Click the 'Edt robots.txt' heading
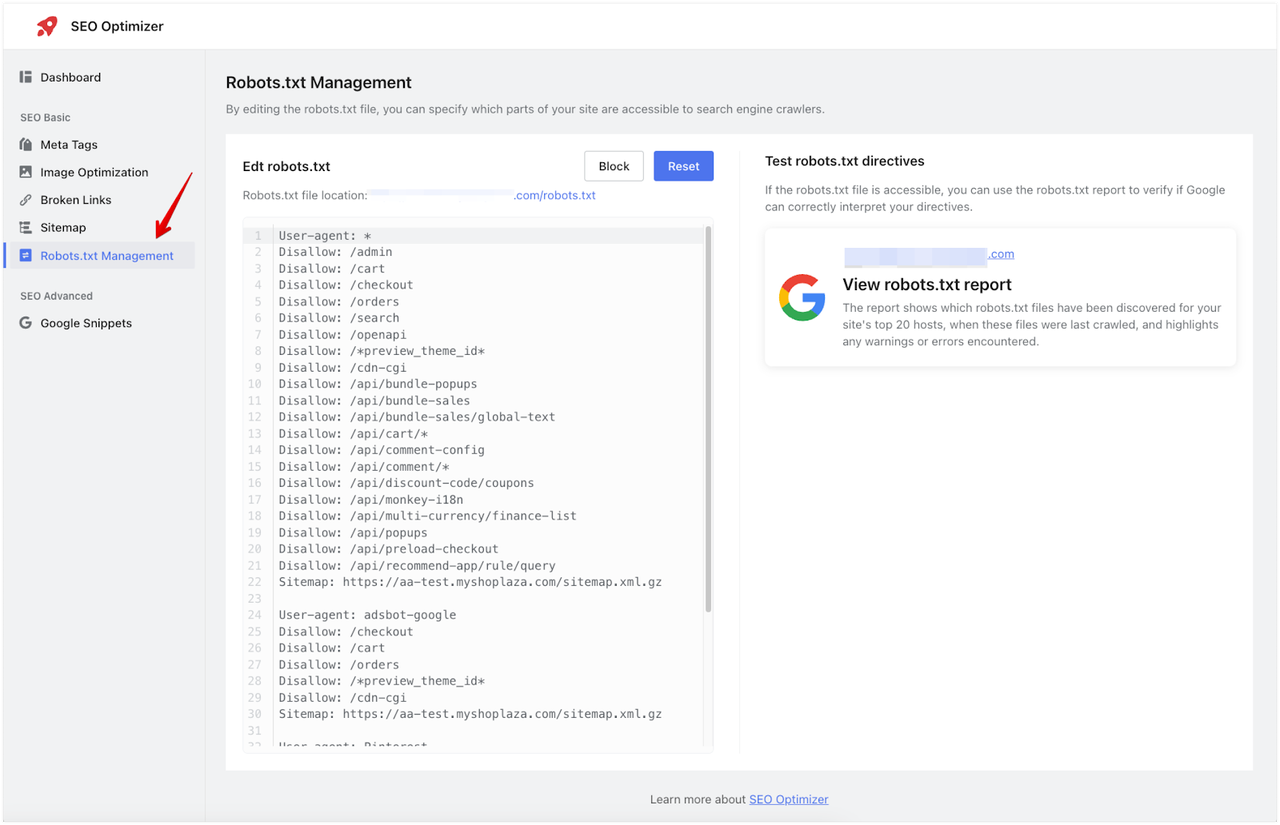The width and height of the screenshot is (1280, 825). pos(286,166)
